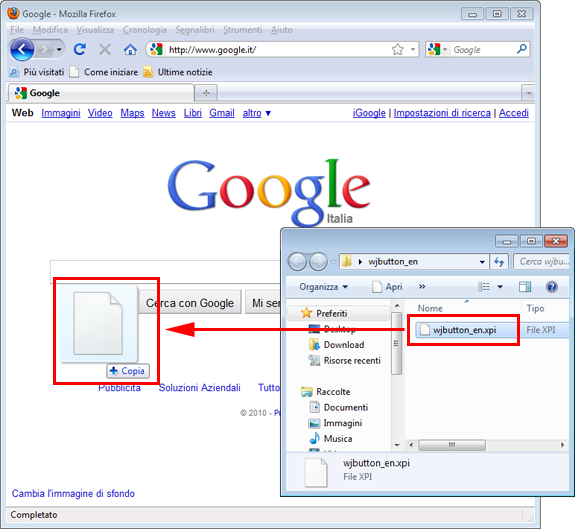Open view options dropdown arrow
This screenshot has width=575, height=529.
(500, 287)
